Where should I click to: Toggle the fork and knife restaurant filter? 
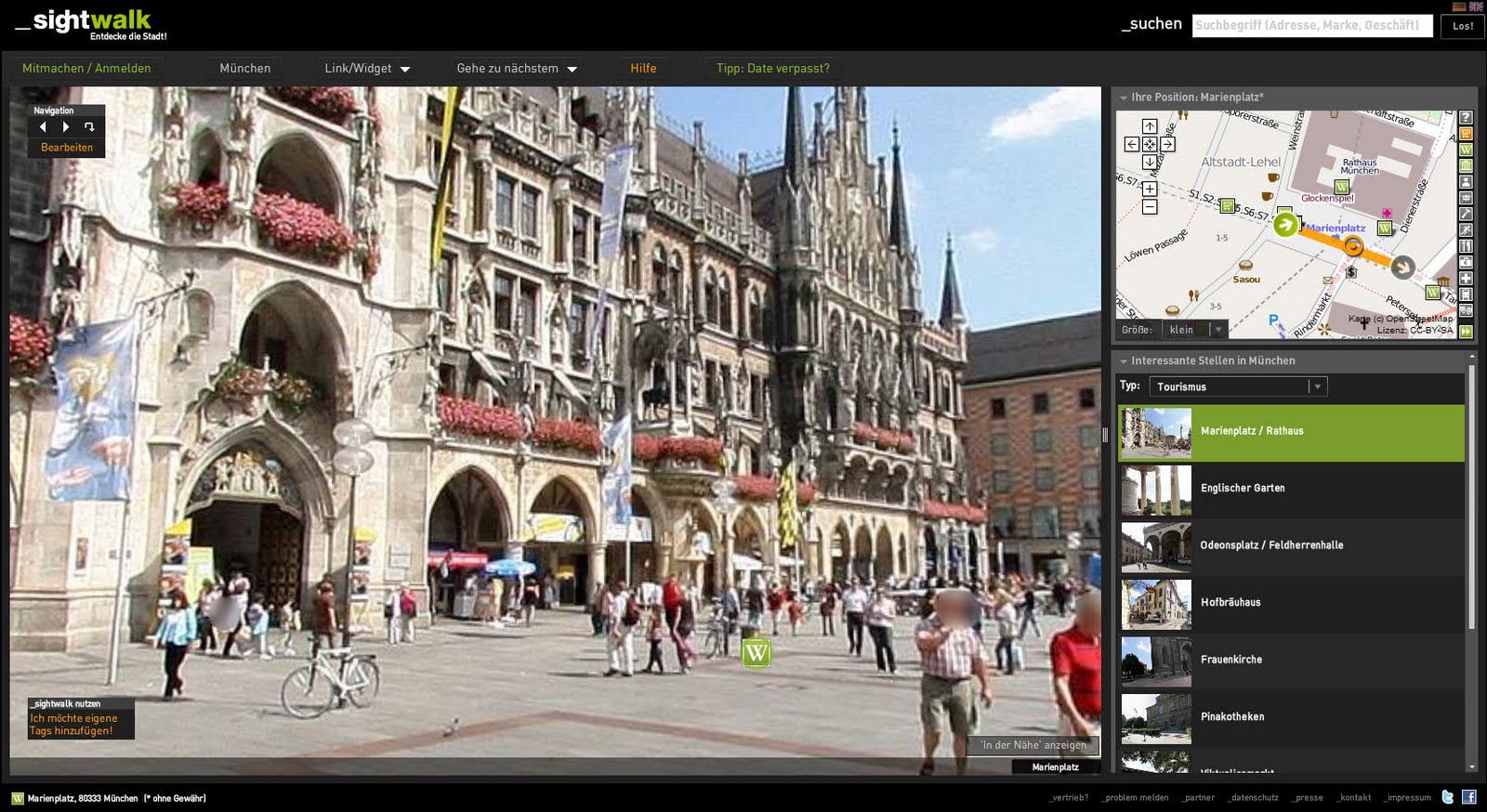point(1466,246)
